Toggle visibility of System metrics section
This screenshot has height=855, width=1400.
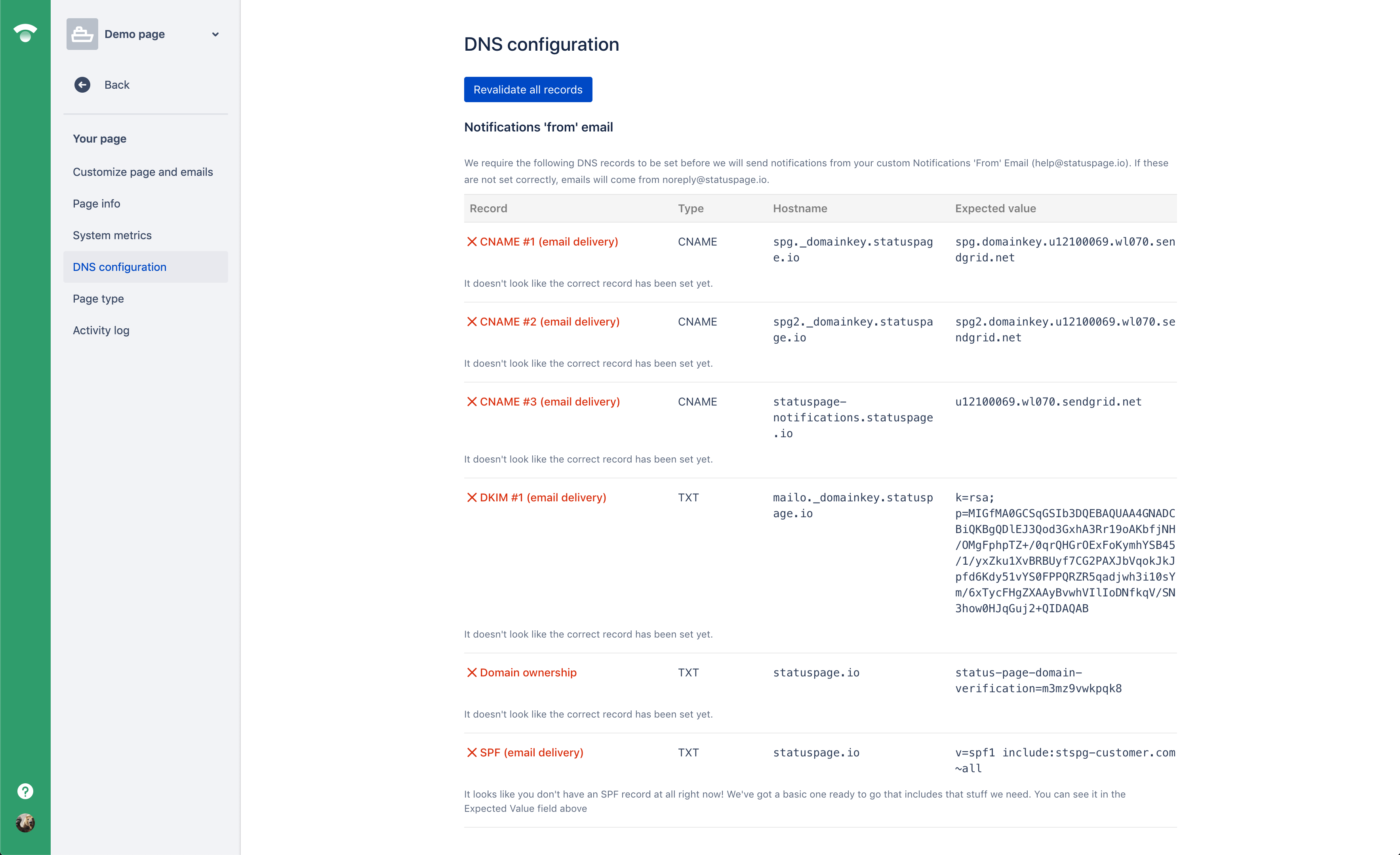(112, 234)
